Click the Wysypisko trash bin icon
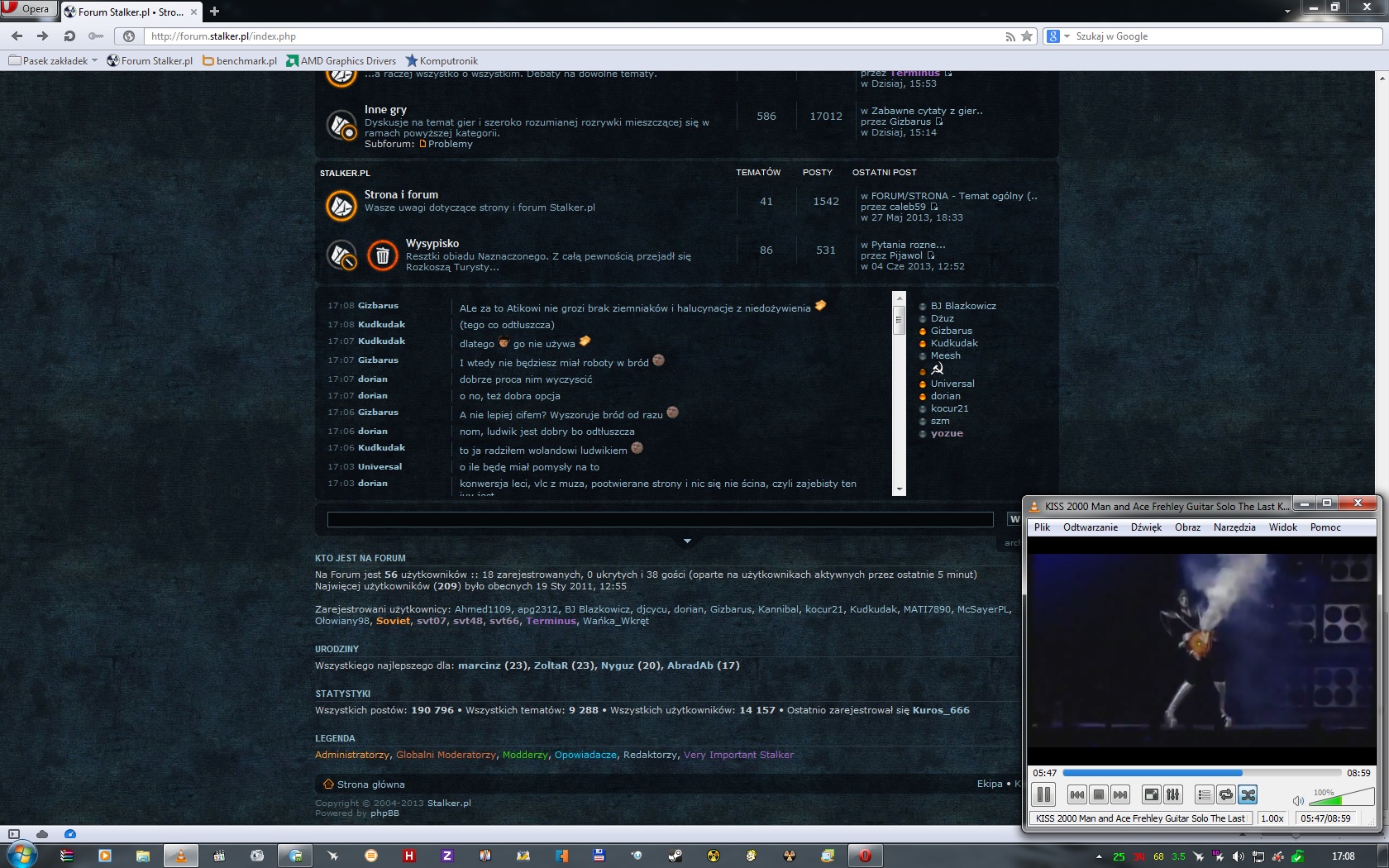 382,255
